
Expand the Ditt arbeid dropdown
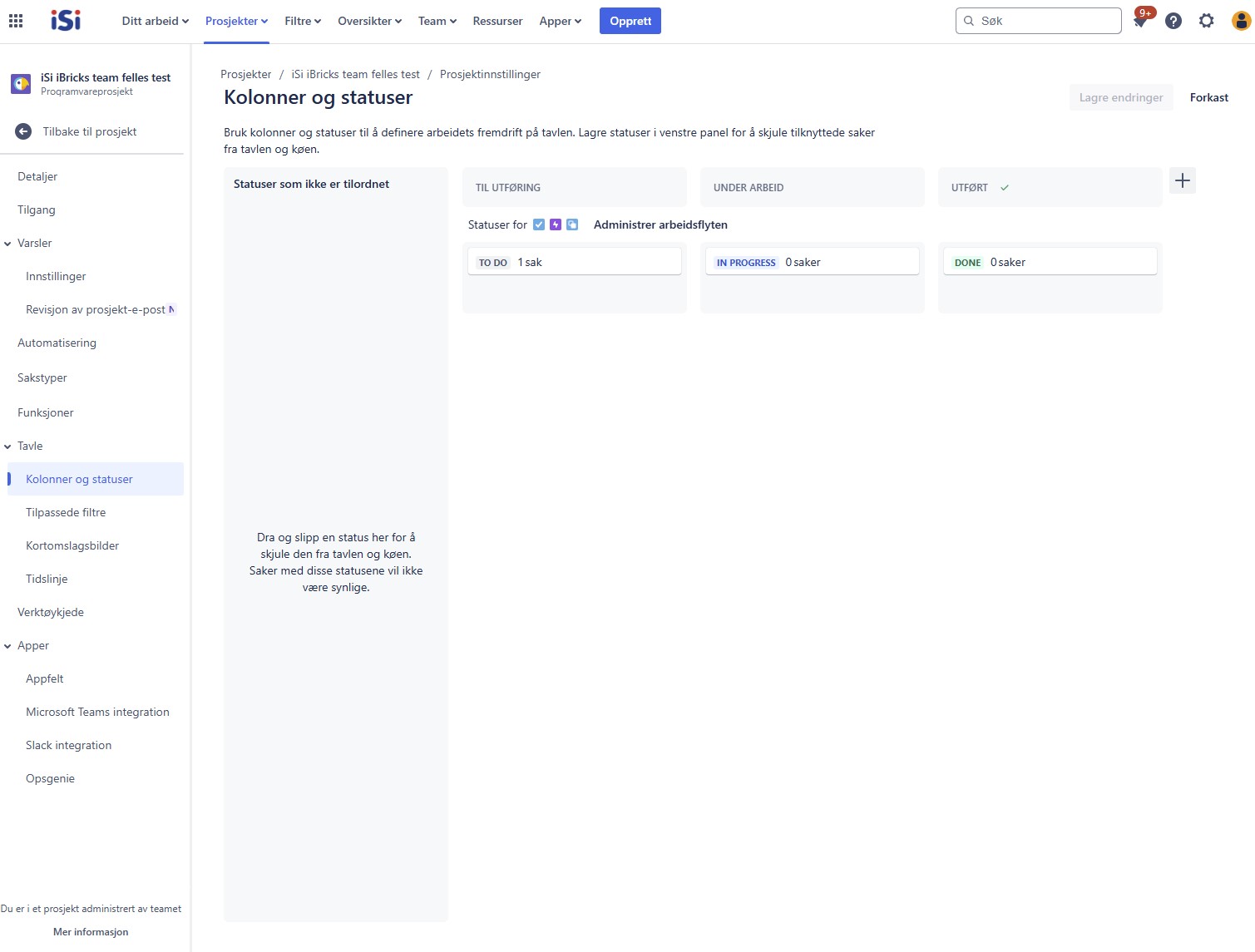[154, 21]
